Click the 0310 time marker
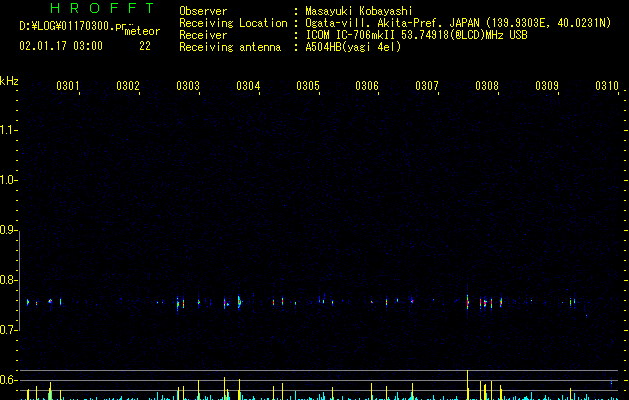The height and width of the screenshot is (400, 629). coord(607,85)
